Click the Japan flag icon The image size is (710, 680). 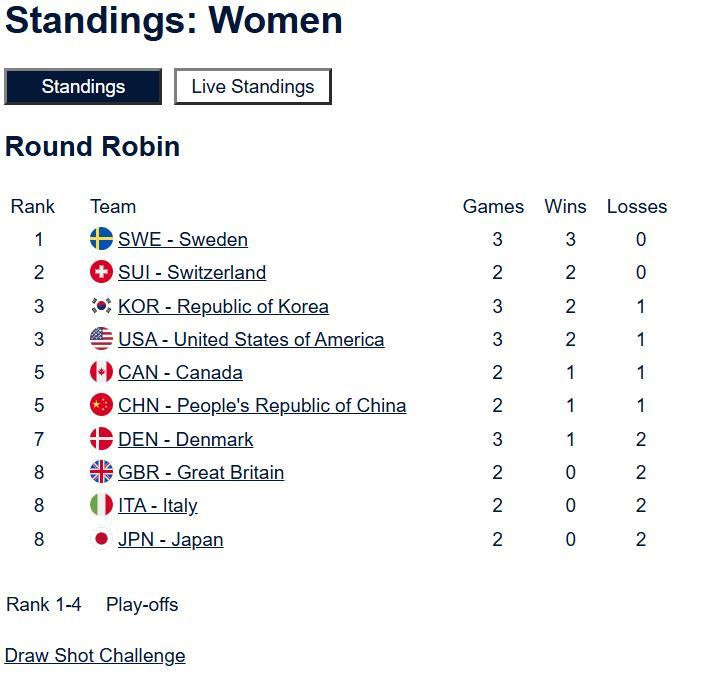[101, 539]
